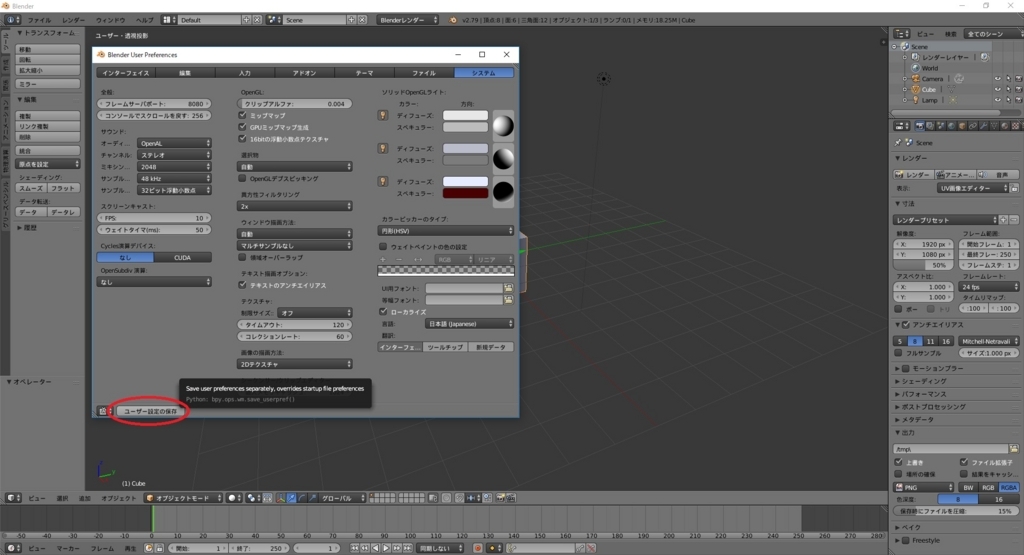Open the modifiers wrench tab in Properties
The height and width of the screenshot is (555, 1024).
click(x=984, y=126)
